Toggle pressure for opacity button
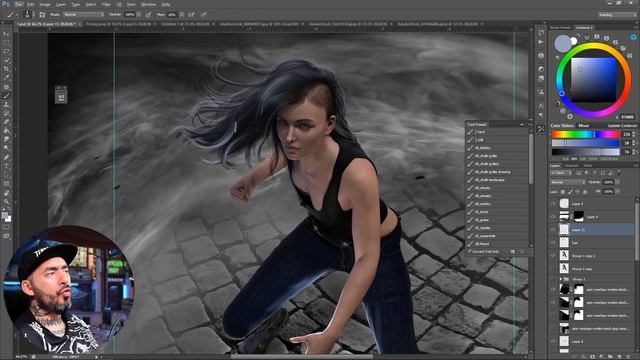The height and width of the screenshot is (360, 640). tap(148, 14)
